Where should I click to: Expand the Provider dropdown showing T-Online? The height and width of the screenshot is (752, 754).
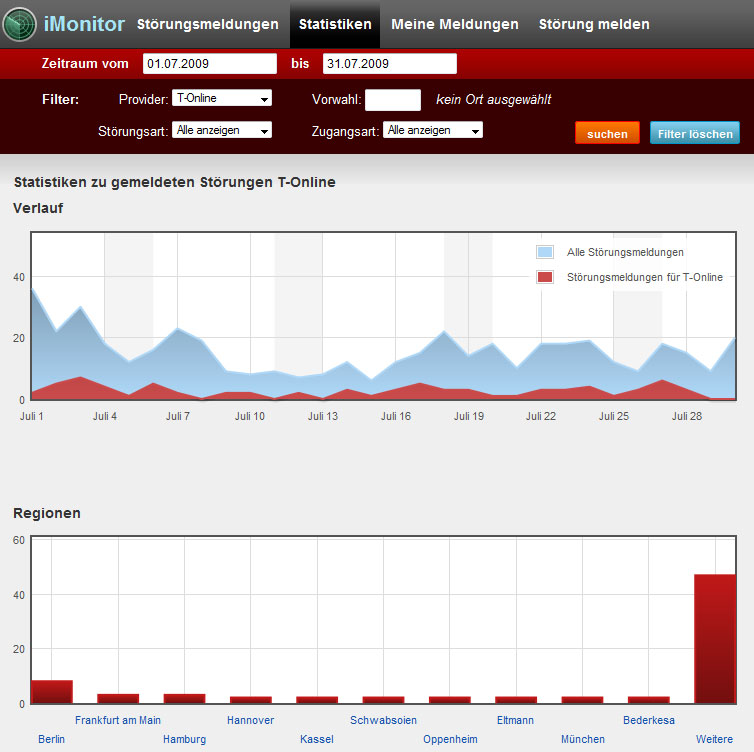pyautogui.click(x=222, y=98)
